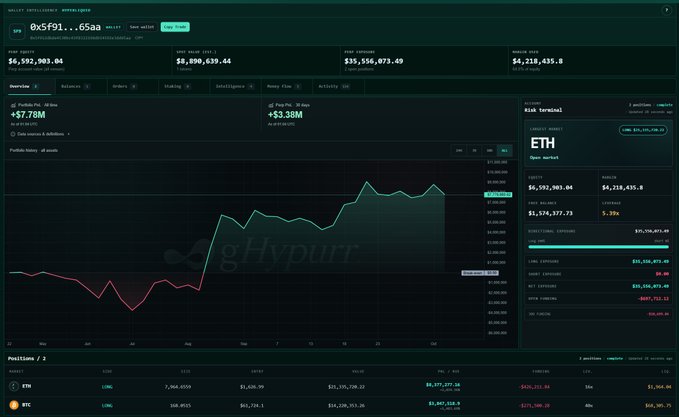
Task: Click the 0x5f91...65aa wallet title
Action: coord(65,27)
